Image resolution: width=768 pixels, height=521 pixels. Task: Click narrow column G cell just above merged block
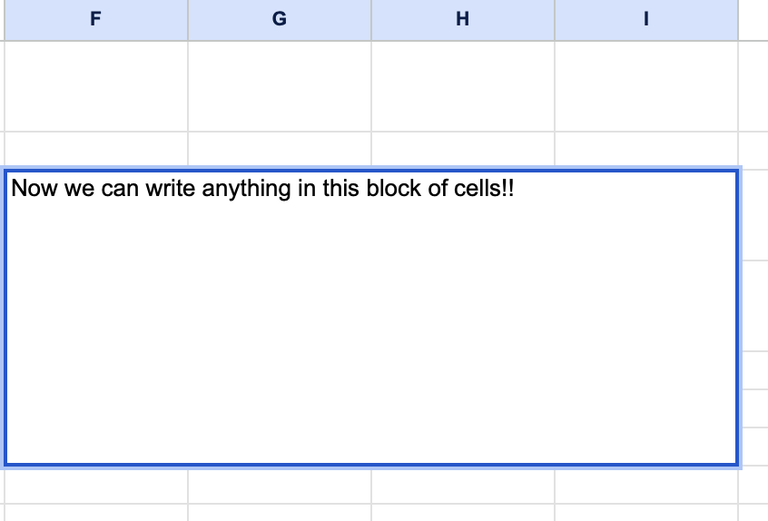tap(279, 149)
